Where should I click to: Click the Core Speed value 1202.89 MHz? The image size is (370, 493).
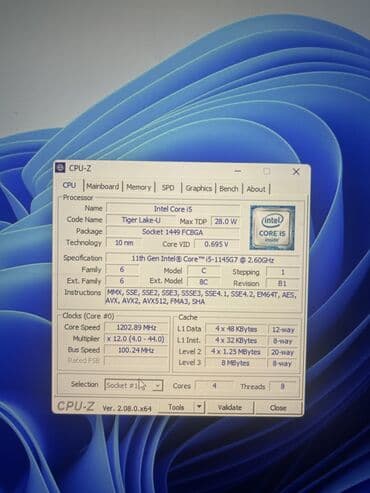pyautogui.click(x=136, y=327)
